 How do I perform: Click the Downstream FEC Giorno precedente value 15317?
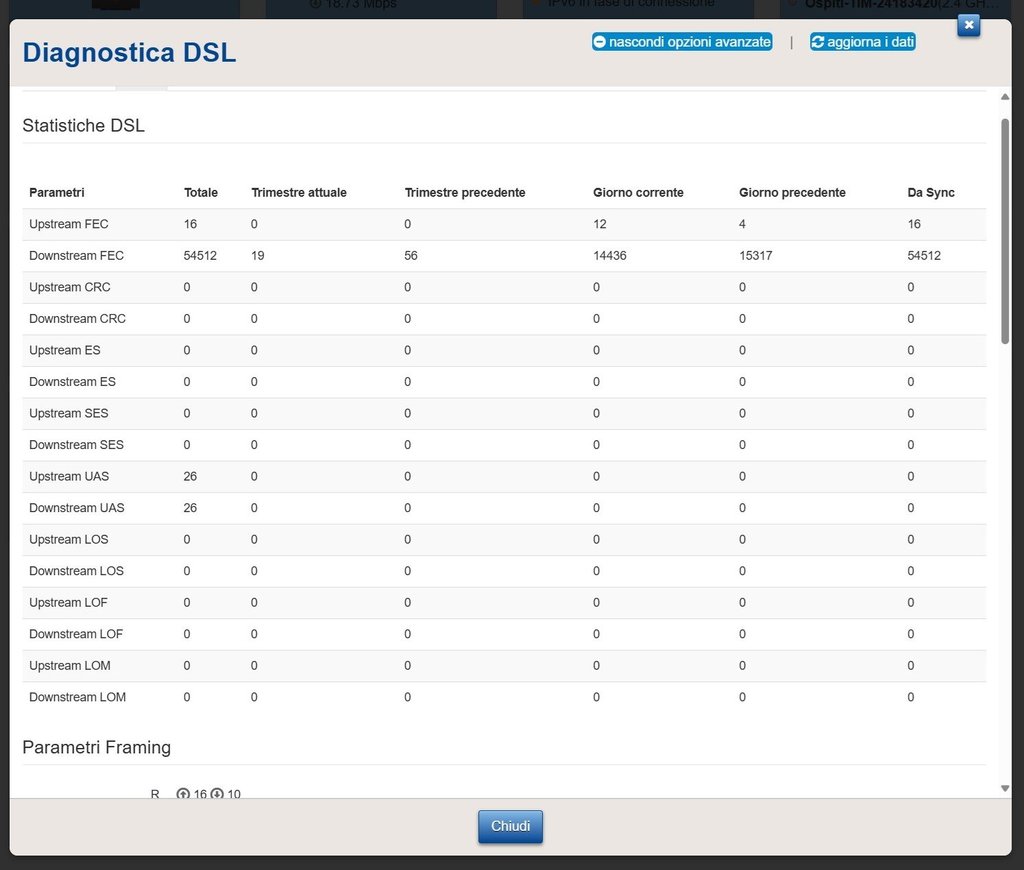click(756, 256)
